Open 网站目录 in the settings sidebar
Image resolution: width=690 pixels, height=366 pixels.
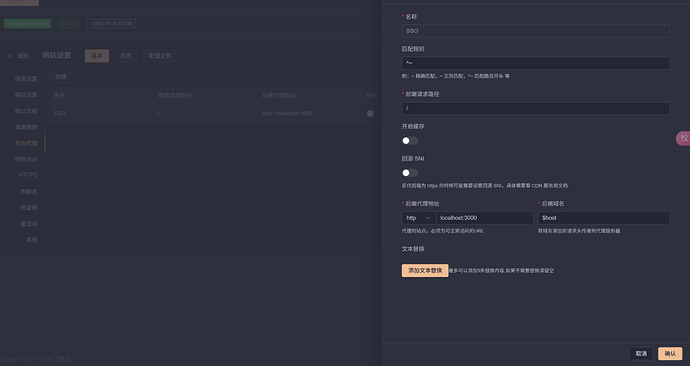[x=26, y=95]
